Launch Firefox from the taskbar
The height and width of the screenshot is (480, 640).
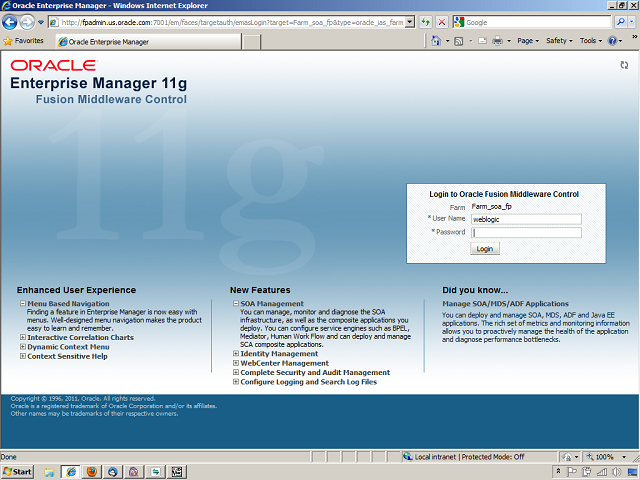(92, 472)
